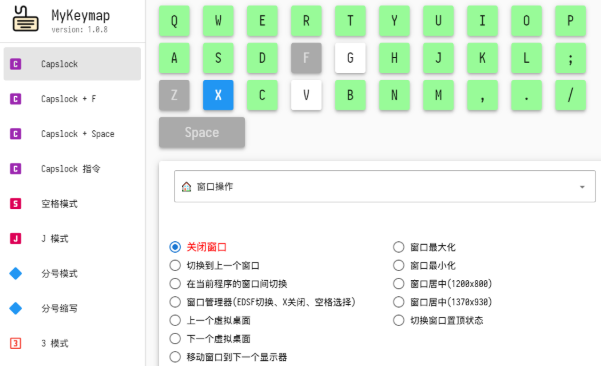This screenshot has height=366, width=601.
Task: Click the red J icon for J 模式
Action: [15, 238]
